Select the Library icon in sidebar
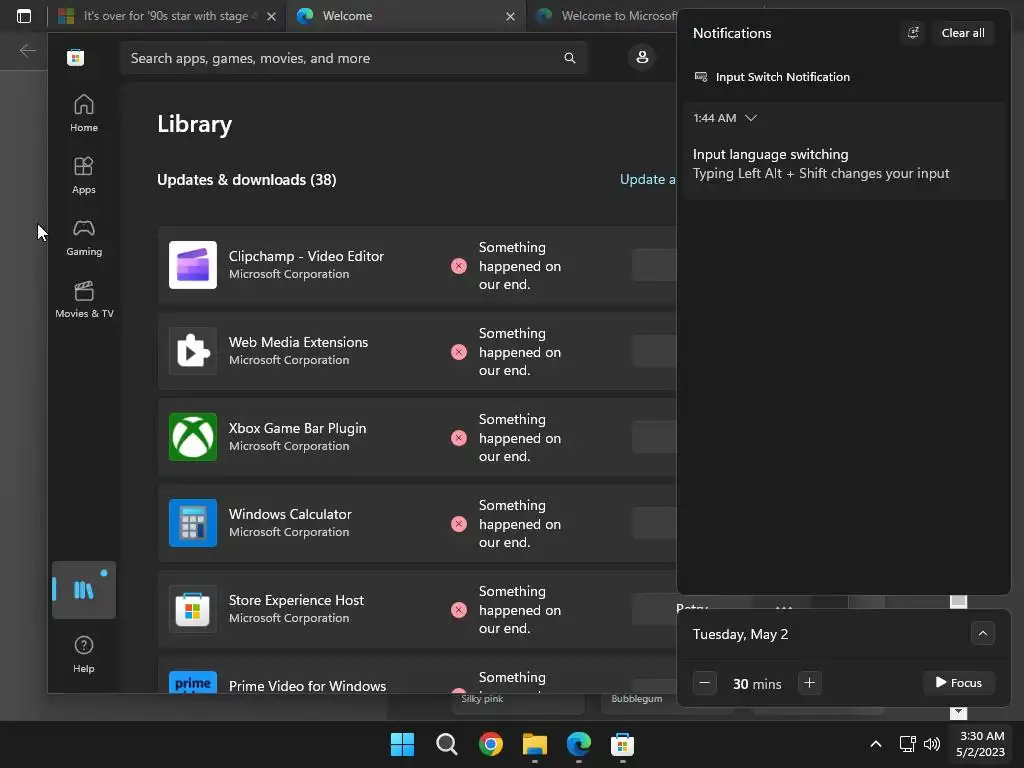This screenshot has width=1024, height=768. [x=84, y=590]
